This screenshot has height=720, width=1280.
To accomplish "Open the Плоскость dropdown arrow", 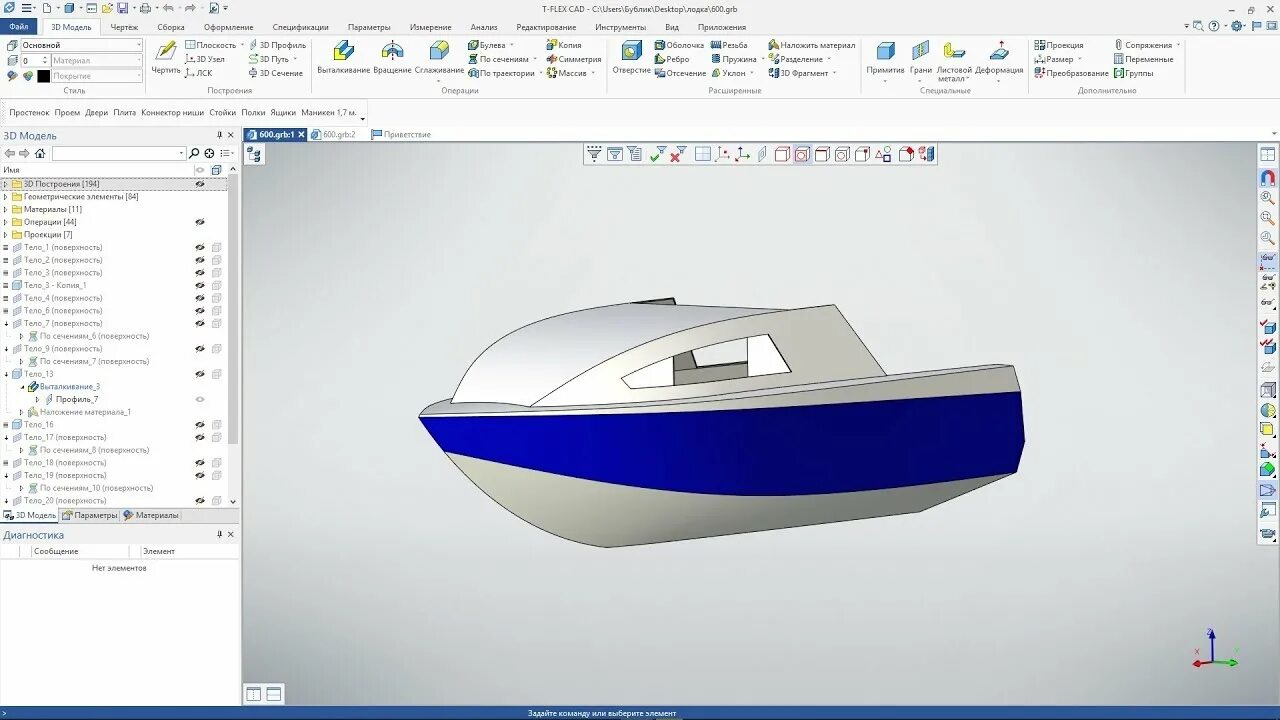I will pyautogui.click(x=241, y=45).
